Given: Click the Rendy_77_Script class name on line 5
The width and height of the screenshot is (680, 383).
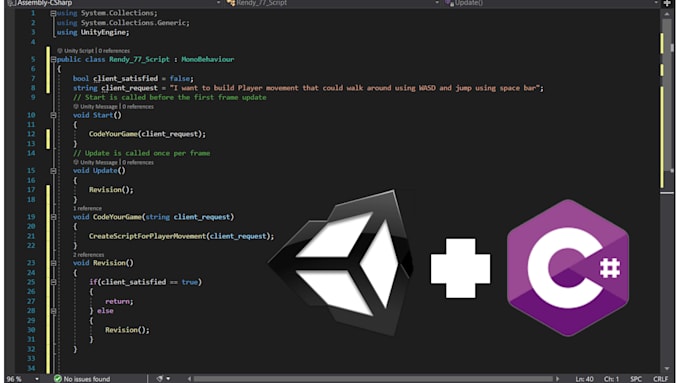Looking at the screenshot, I should 139,59.
